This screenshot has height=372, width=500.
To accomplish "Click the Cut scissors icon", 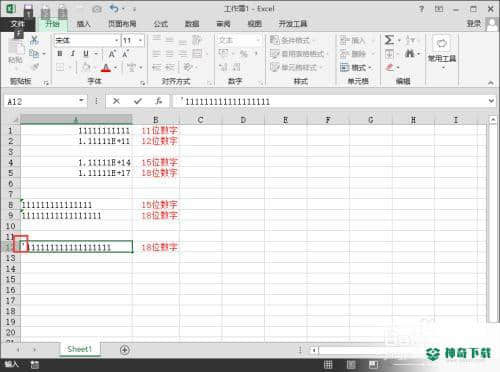I will click(34, 40).
